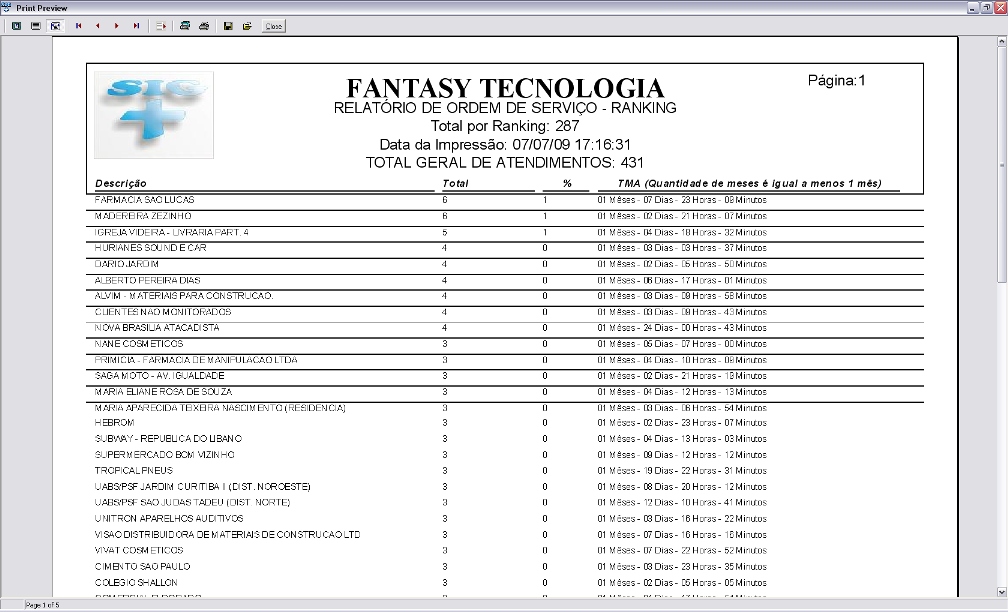Click the TMA value for TROPICAL PNEUS
Image resolution: width=1008 pixels, height=612 pixels.
click(682, 471)
